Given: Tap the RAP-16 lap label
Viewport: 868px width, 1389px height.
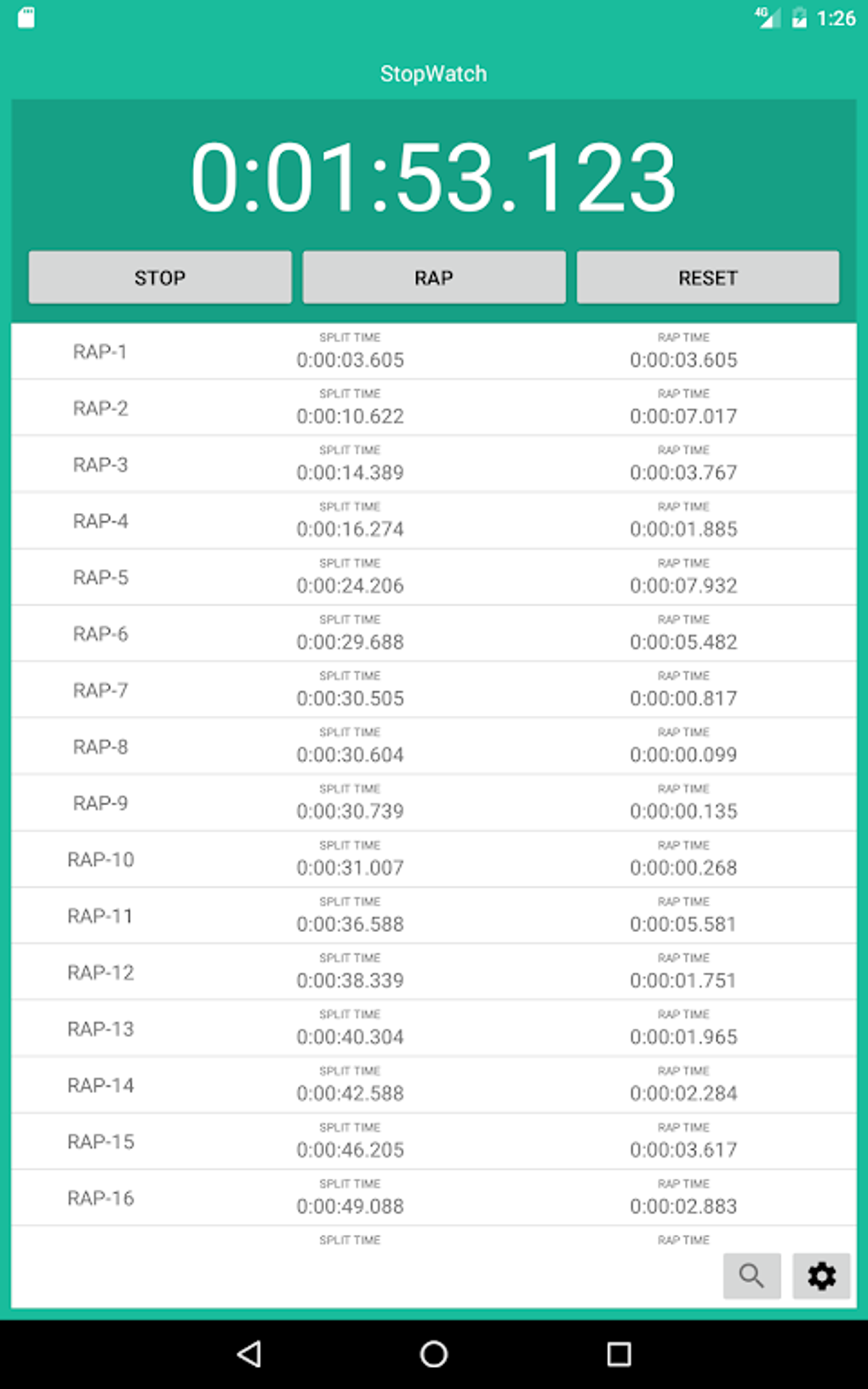Looking at the screenshot, I should (x=100, y=1198).
